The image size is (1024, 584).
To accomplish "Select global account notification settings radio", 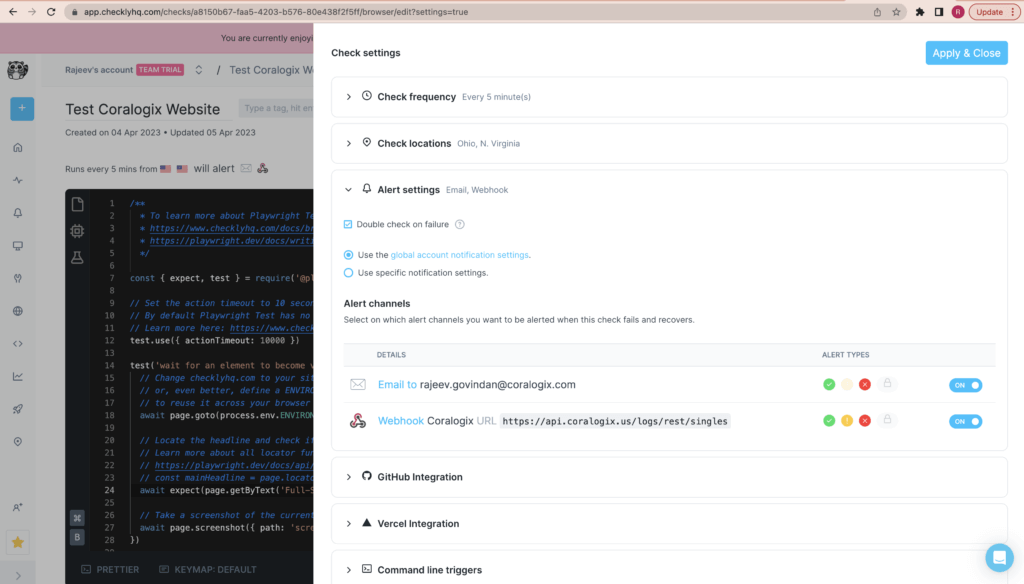I will [x=348, y=255].
